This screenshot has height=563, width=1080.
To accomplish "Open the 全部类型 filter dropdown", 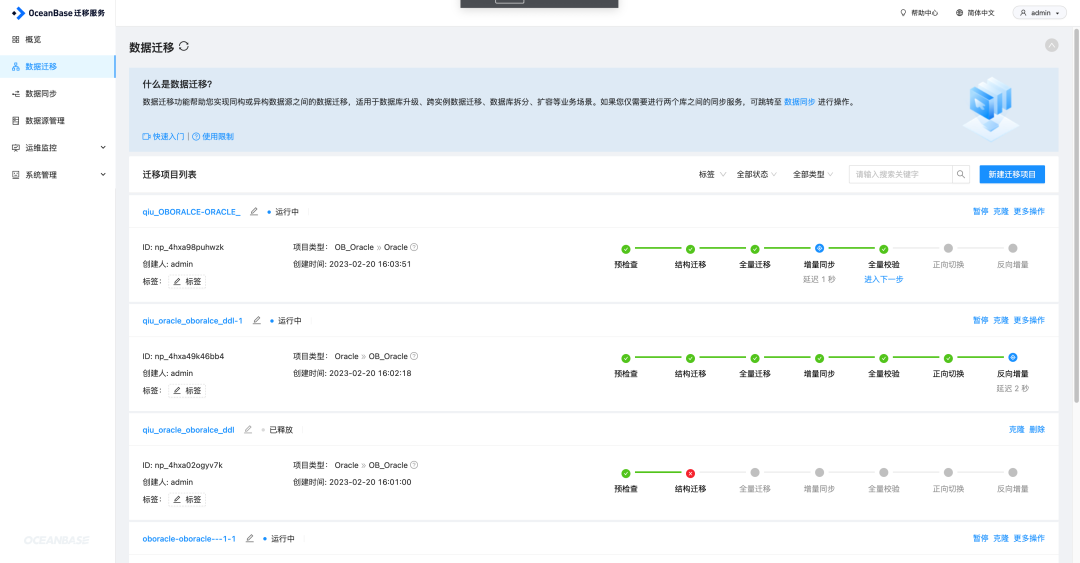I will tap(813, 174).
